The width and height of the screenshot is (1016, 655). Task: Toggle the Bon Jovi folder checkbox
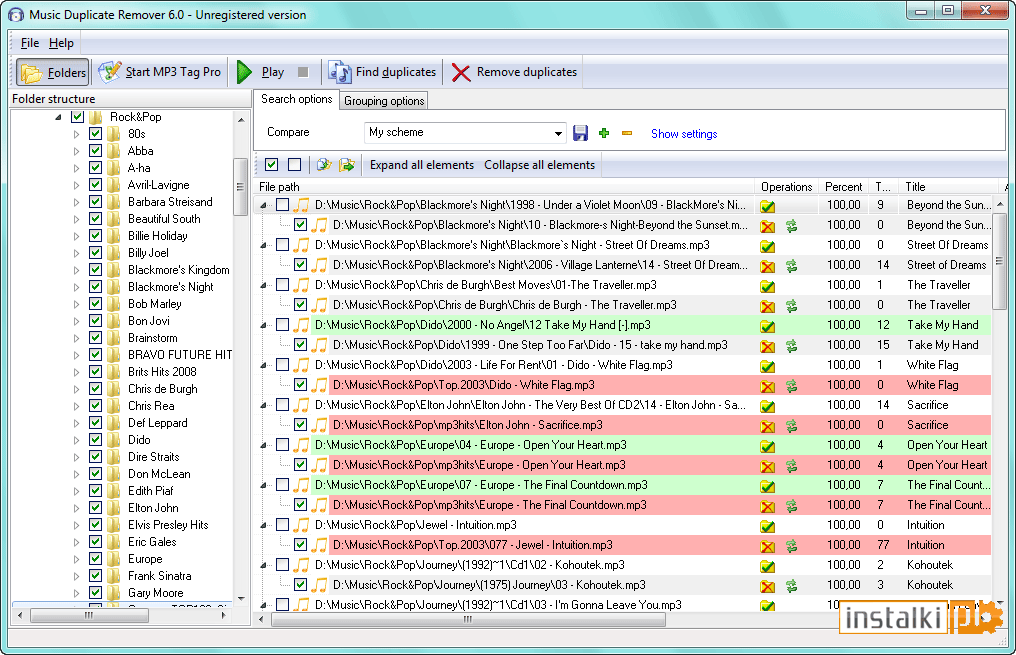95,320
